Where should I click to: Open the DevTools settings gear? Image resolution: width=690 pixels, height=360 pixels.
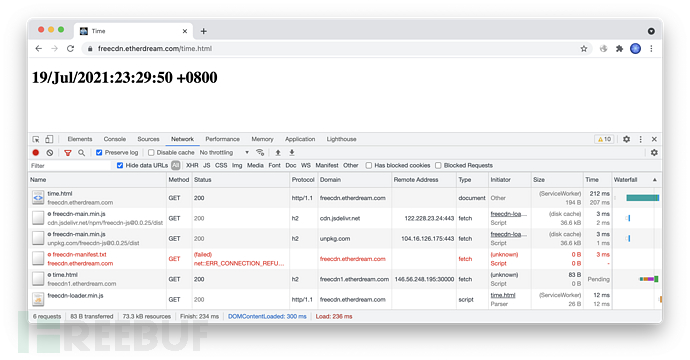[626, 139]
